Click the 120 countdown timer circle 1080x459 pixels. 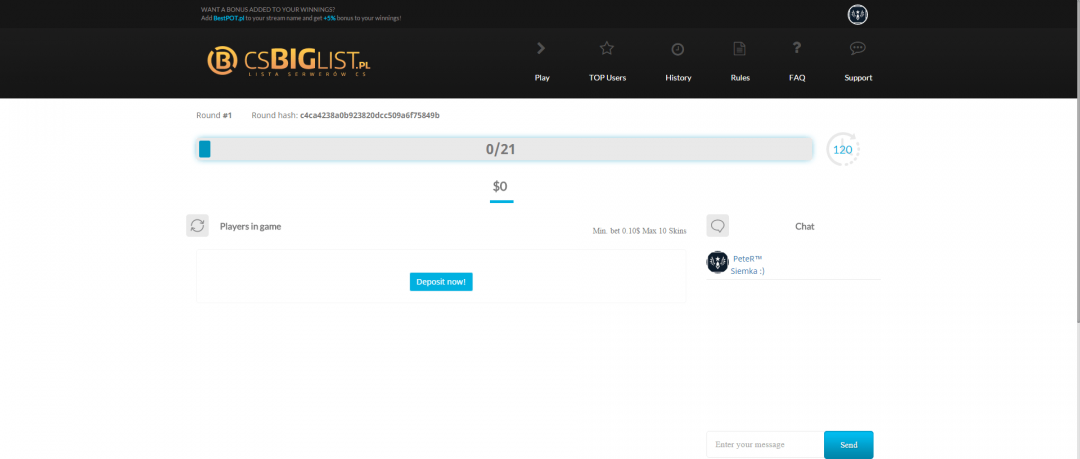click(x=842, y=150)
